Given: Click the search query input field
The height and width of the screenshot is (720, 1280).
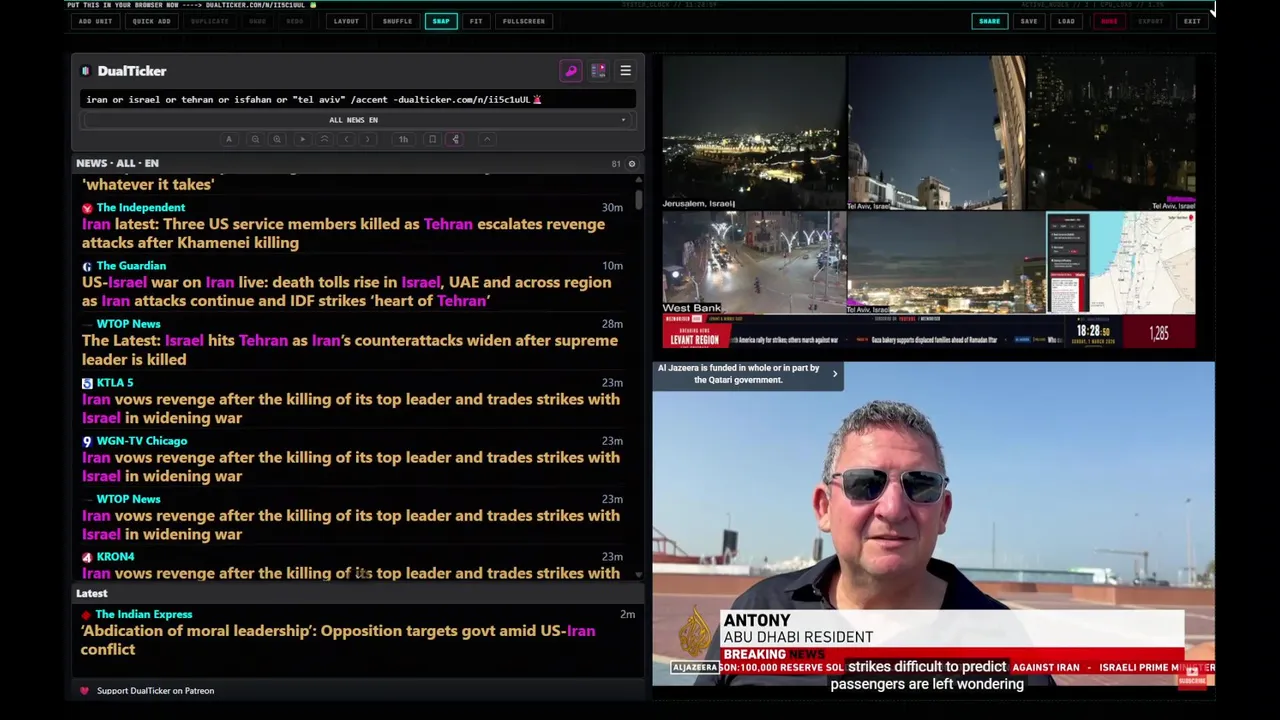Looking at the screenshot, I should [358, 99].
